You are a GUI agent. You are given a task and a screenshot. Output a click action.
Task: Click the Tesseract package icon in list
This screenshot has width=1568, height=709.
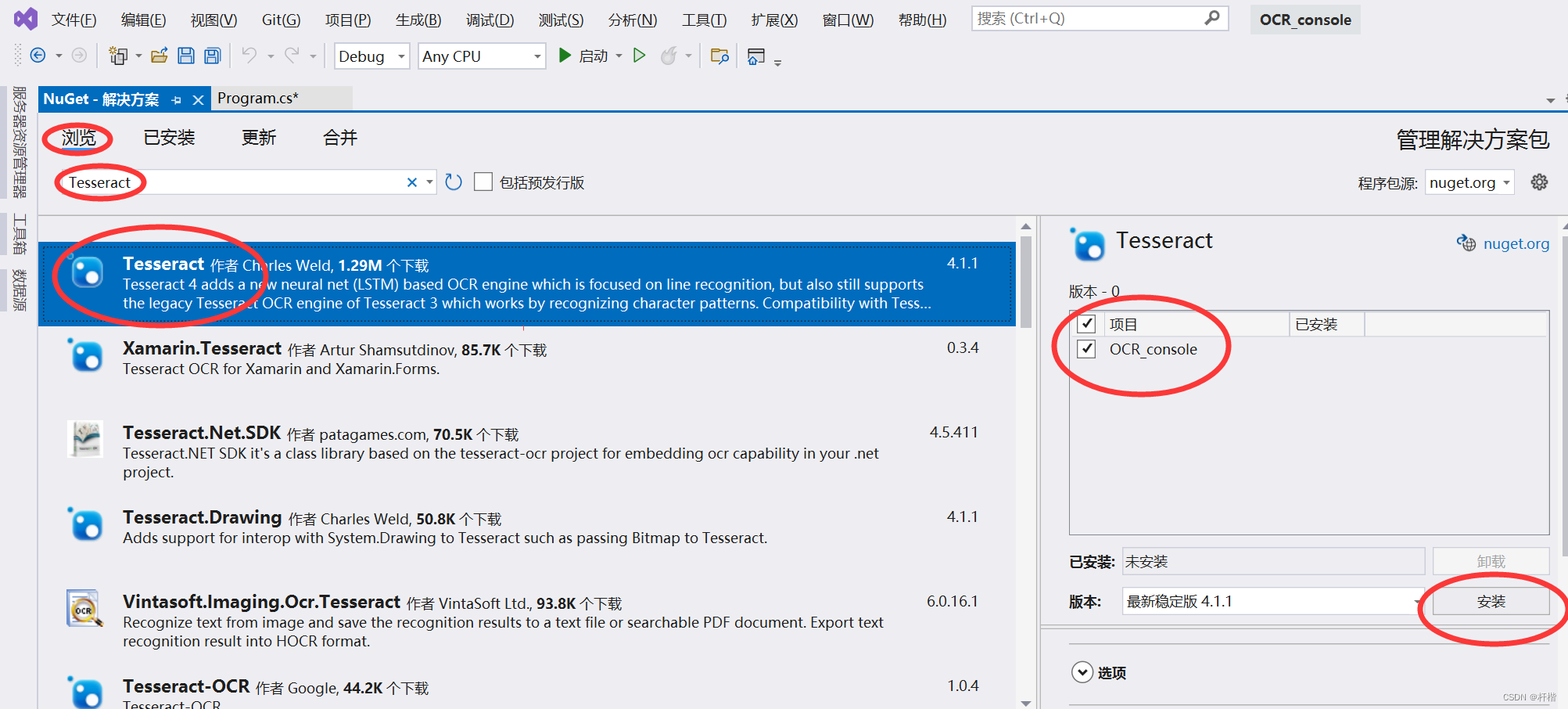pos(87,273)
